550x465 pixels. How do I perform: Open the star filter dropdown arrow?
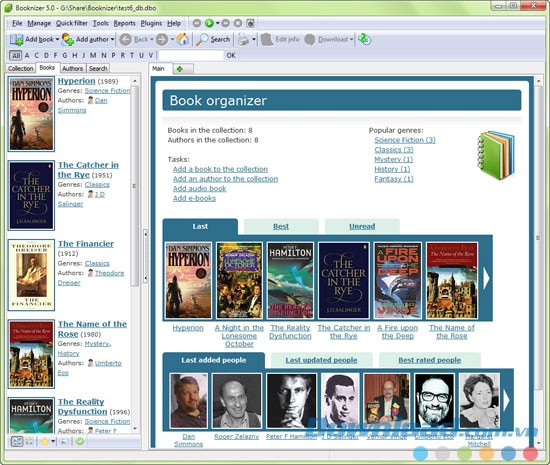click(x=53, y=441)
